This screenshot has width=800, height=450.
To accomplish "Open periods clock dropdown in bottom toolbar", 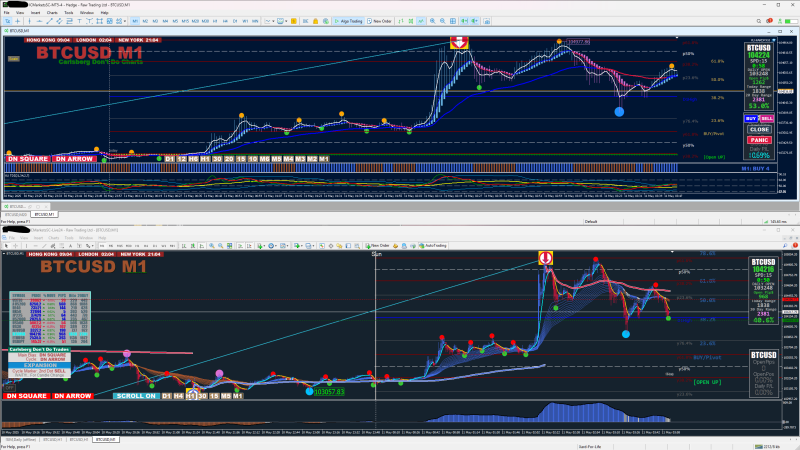I will coord(273,245).
